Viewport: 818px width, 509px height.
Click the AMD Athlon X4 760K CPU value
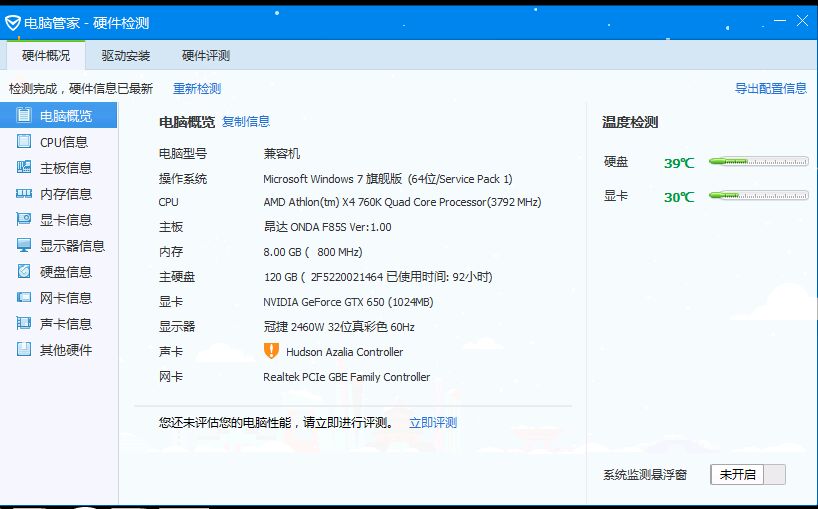coord(402,202)
